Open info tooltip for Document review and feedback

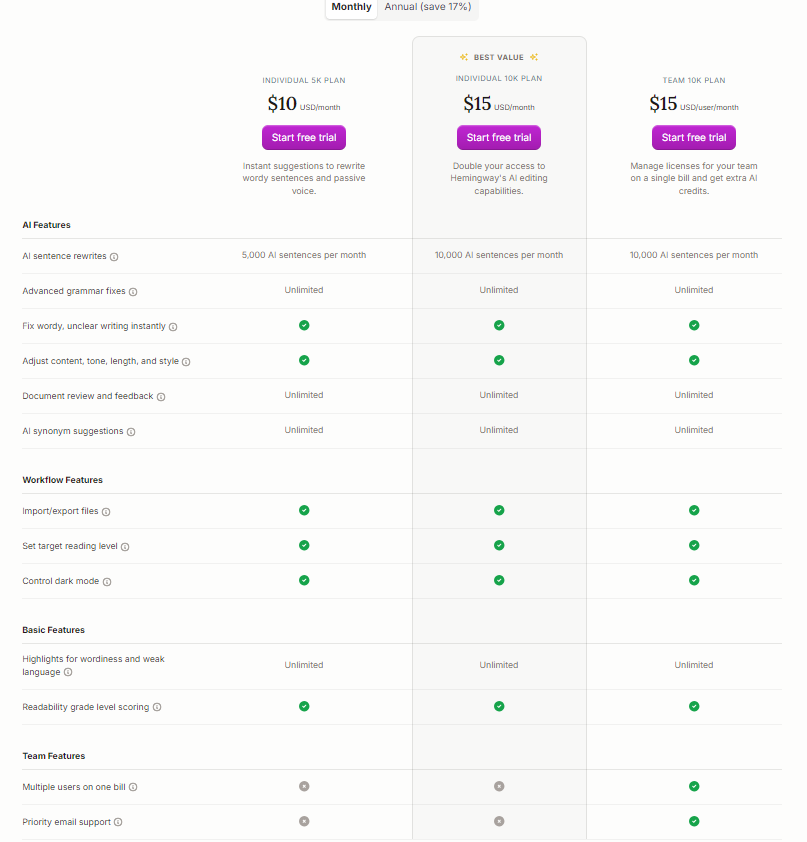tap(161, 397)
